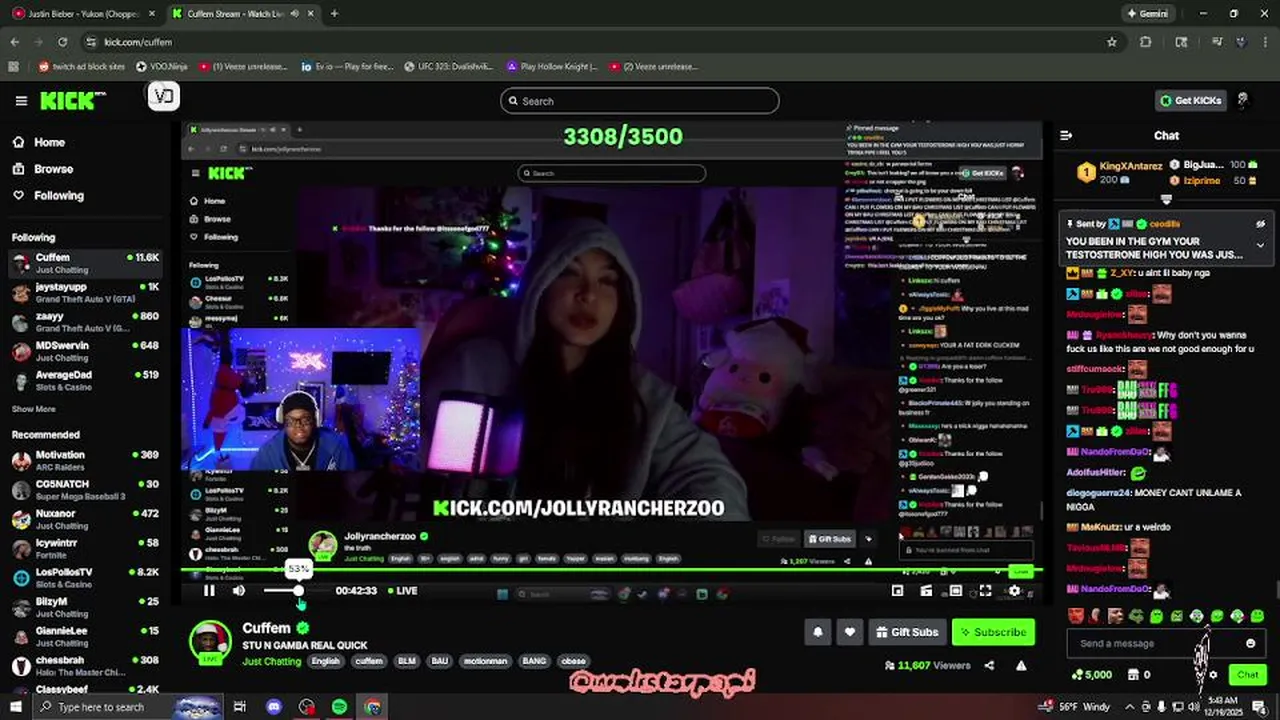
Task: Expand Show More under Following
Action: (33, 409)
